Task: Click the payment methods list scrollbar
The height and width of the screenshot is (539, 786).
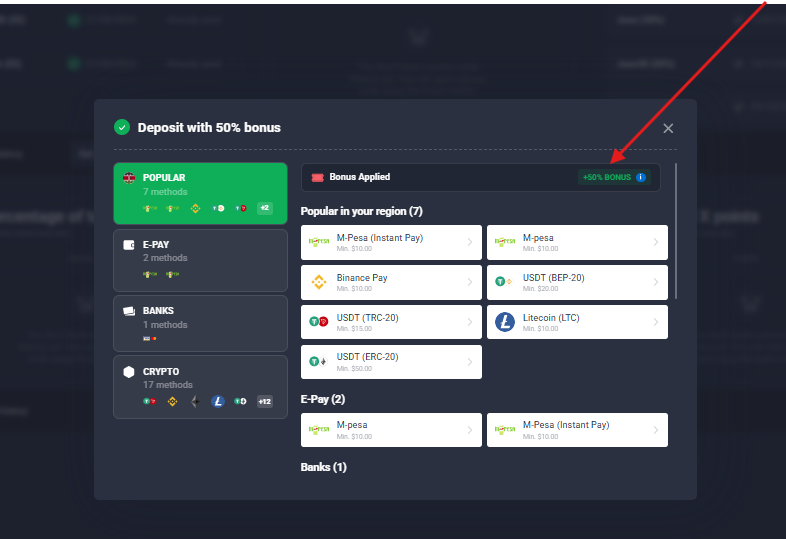Action: click(676, 231)
